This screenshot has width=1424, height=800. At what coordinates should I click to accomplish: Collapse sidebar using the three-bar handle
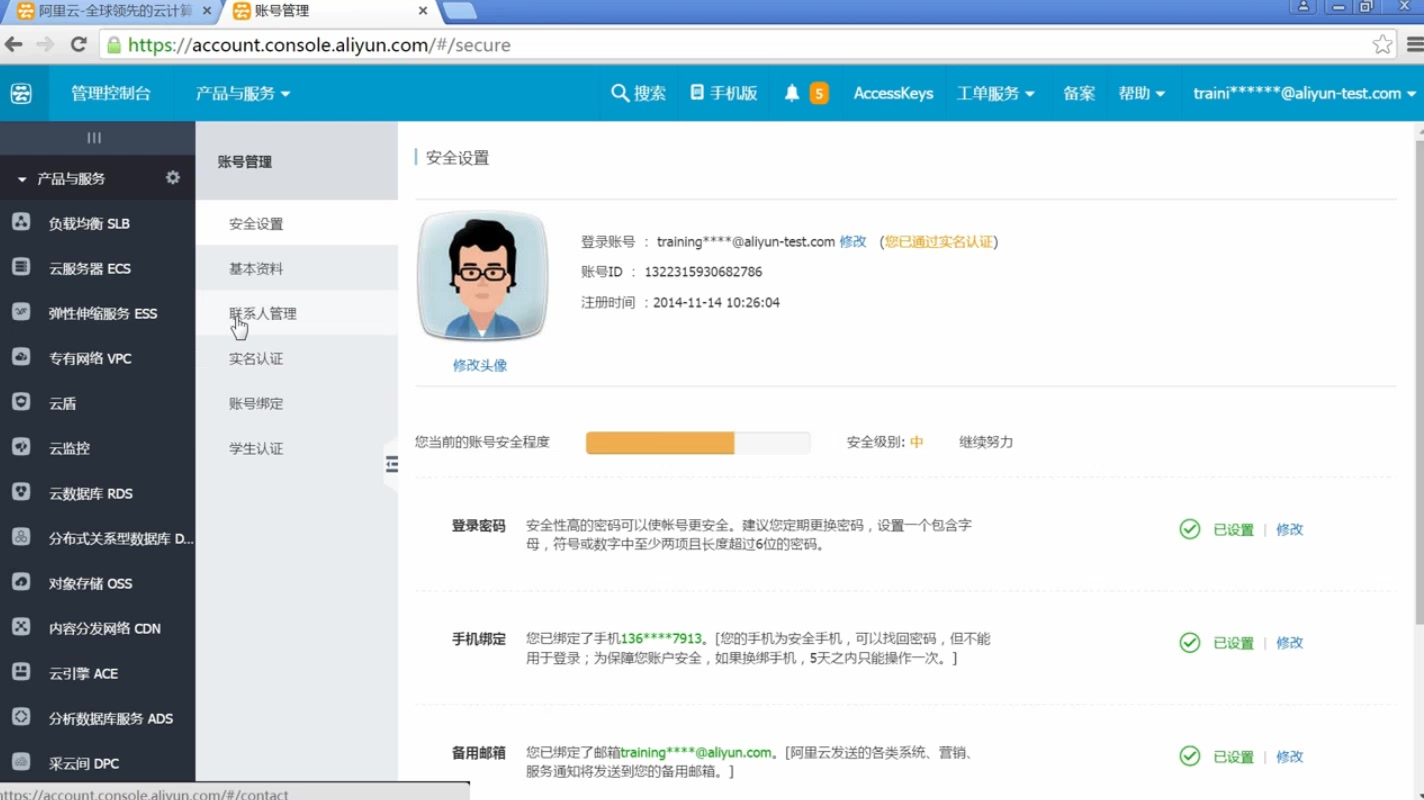click(x=94, y=138)
